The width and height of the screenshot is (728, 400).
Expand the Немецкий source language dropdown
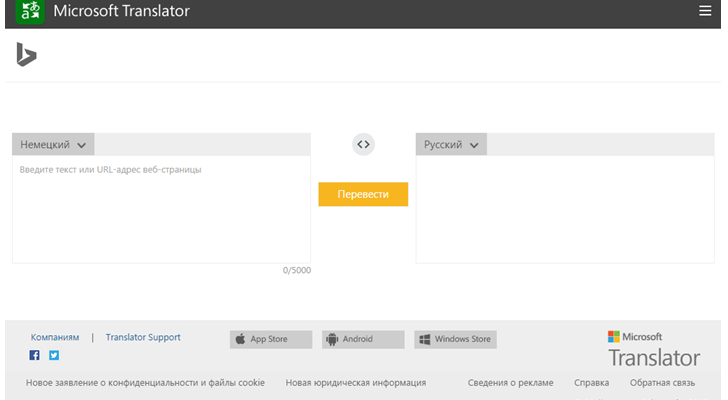click(x=53, y=145)
